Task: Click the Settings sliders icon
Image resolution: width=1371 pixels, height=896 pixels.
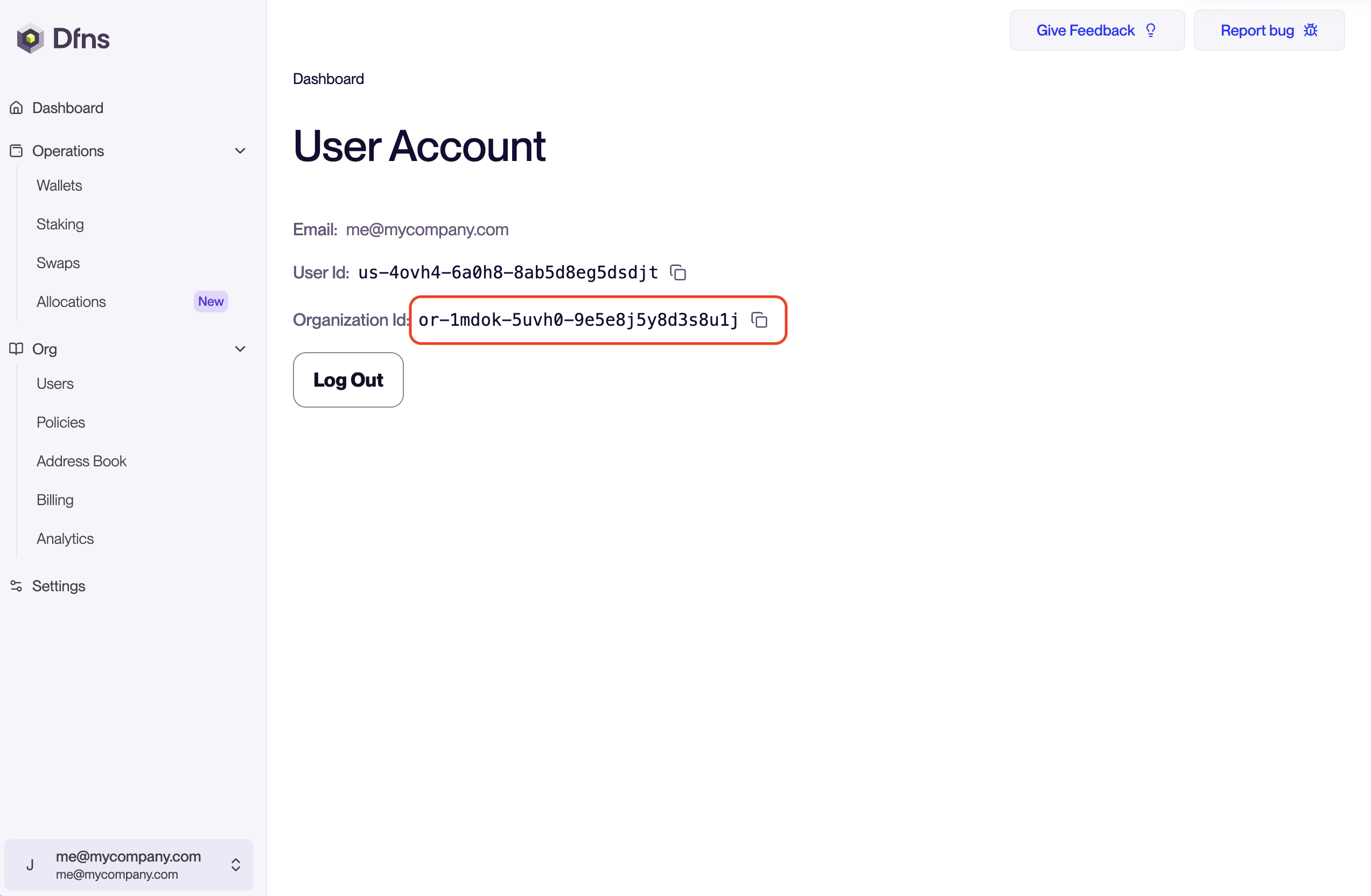Action: (x=16, y=586)
